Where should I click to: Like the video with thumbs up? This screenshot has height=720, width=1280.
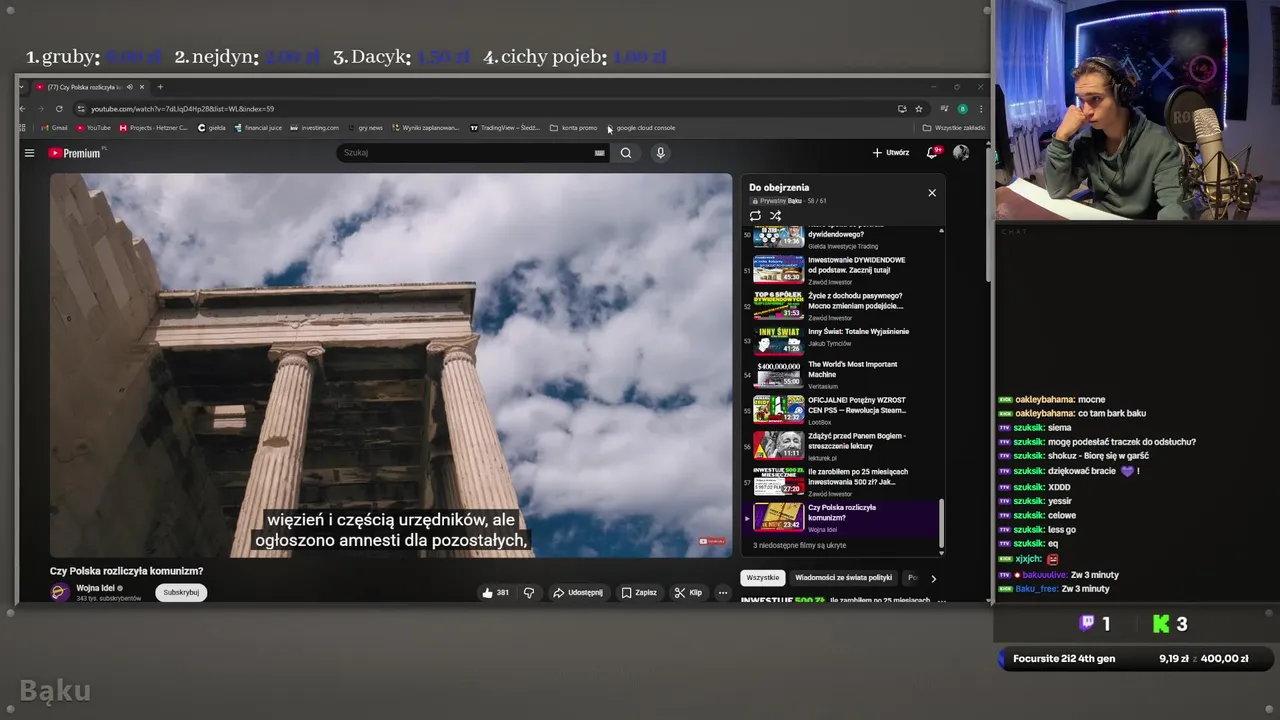[496, 593]
